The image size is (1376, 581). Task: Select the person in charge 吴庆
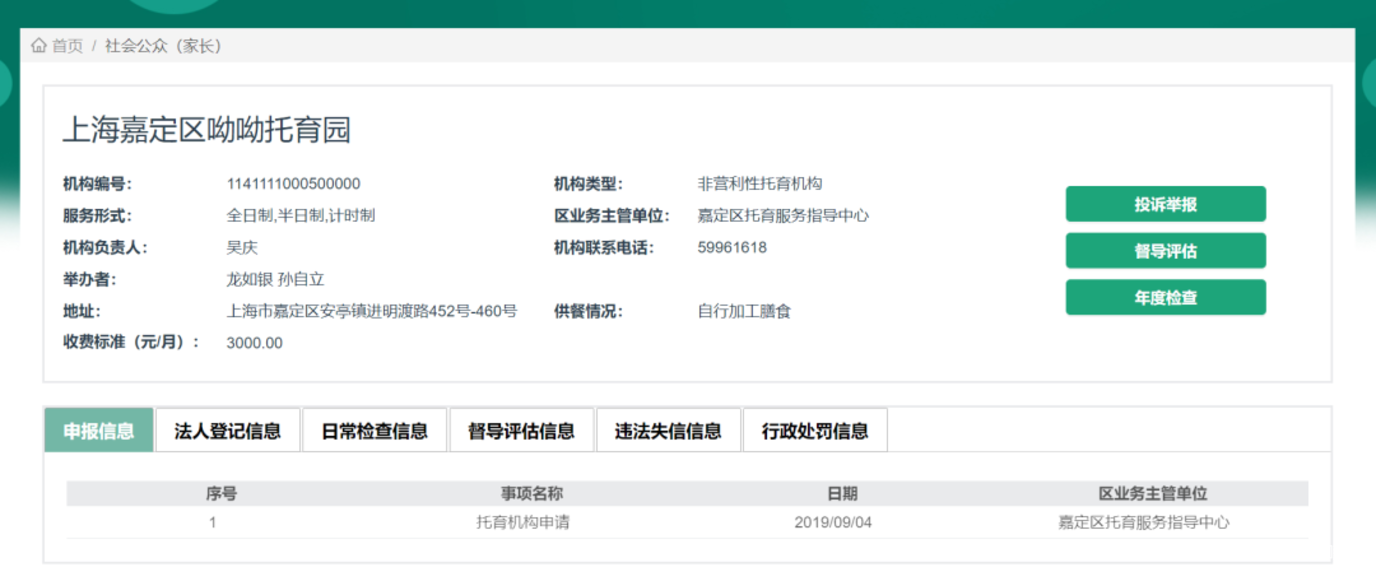[x=243, y=248]
